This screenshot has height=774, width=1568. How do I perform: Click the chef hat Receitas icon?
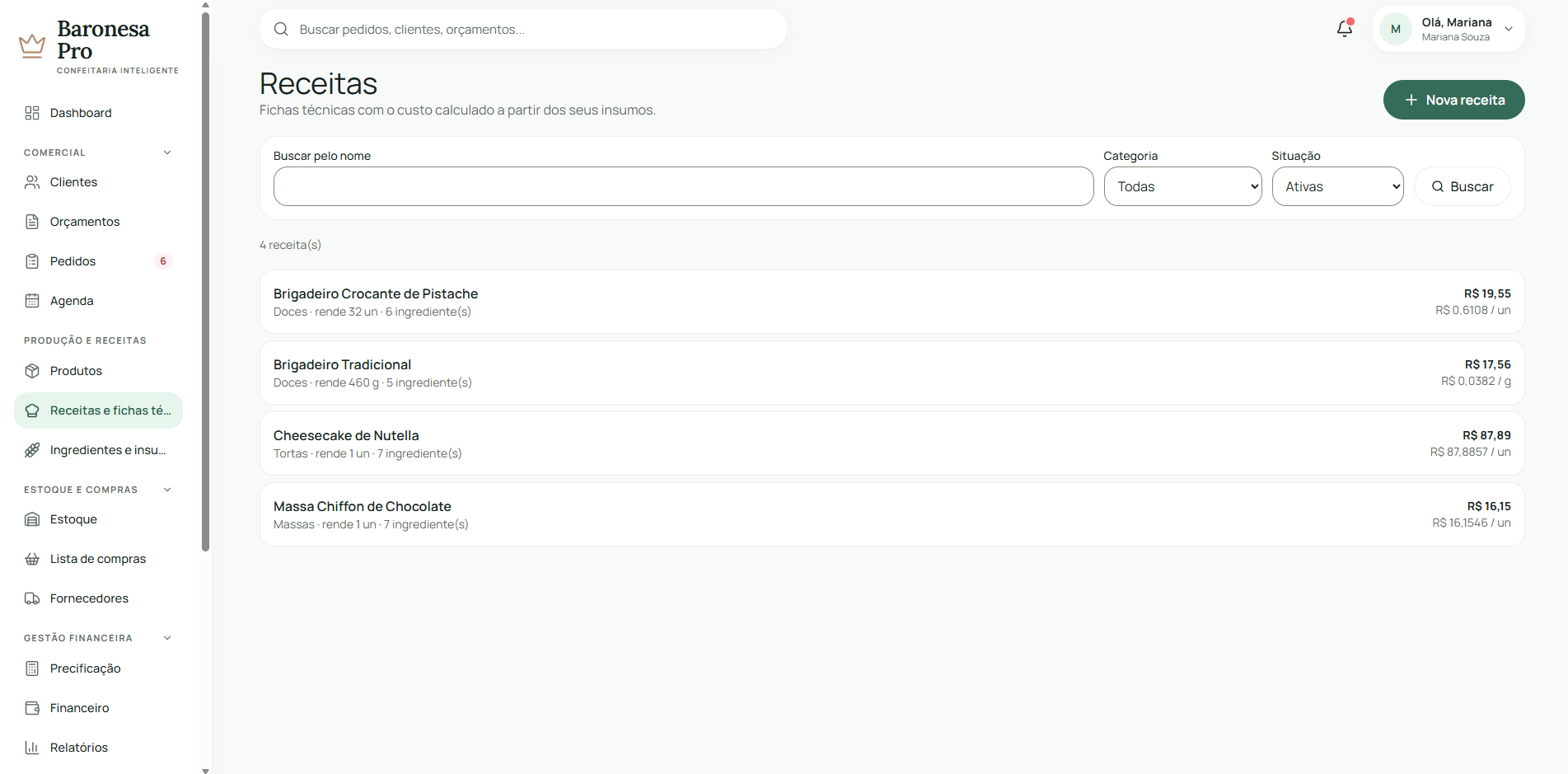tap(32, 410)
